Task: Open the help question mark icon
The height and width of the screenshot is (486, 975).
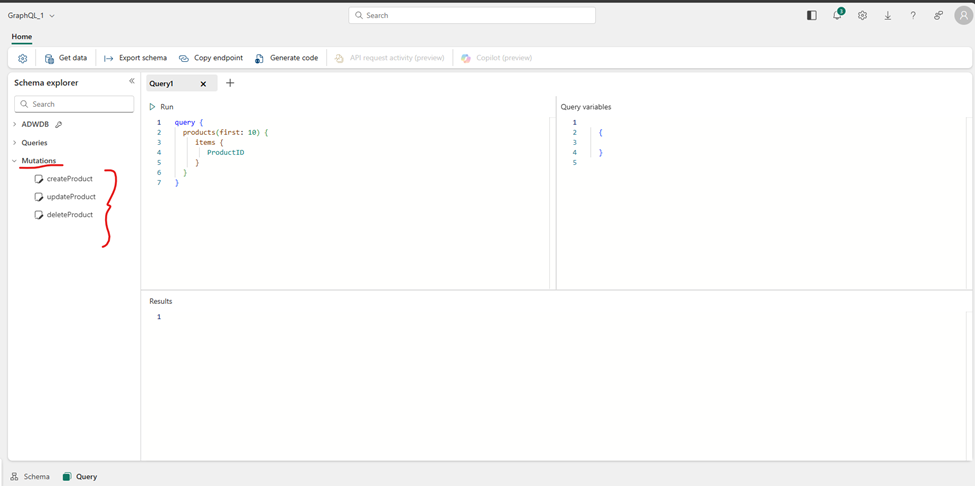Action: pyautogui.click(x=912, y=16)
